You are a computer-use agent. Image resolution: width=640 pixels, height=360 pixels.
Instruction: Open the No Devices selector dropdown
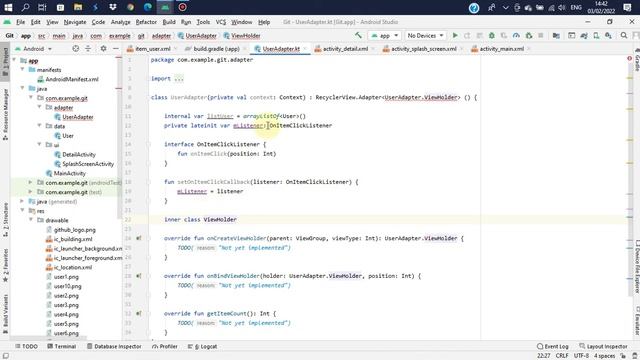[x=425, y=36]
